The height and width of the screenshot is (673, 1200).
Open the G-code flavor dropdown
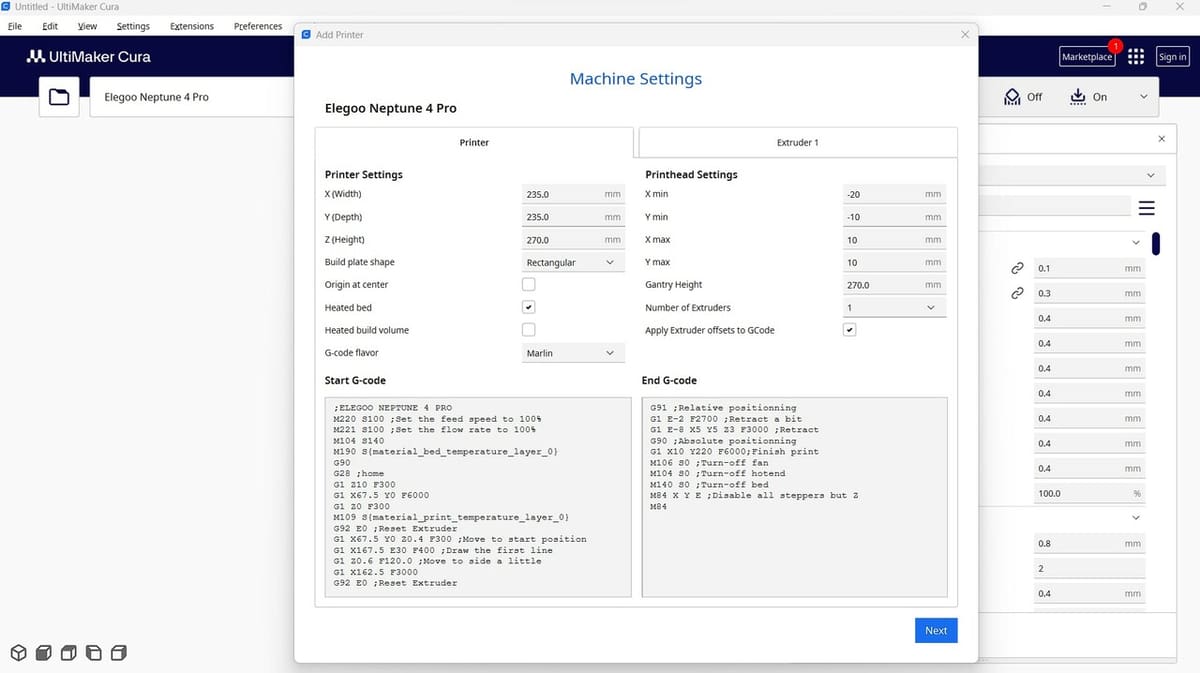pyautogui.click(x=573, y=353)
